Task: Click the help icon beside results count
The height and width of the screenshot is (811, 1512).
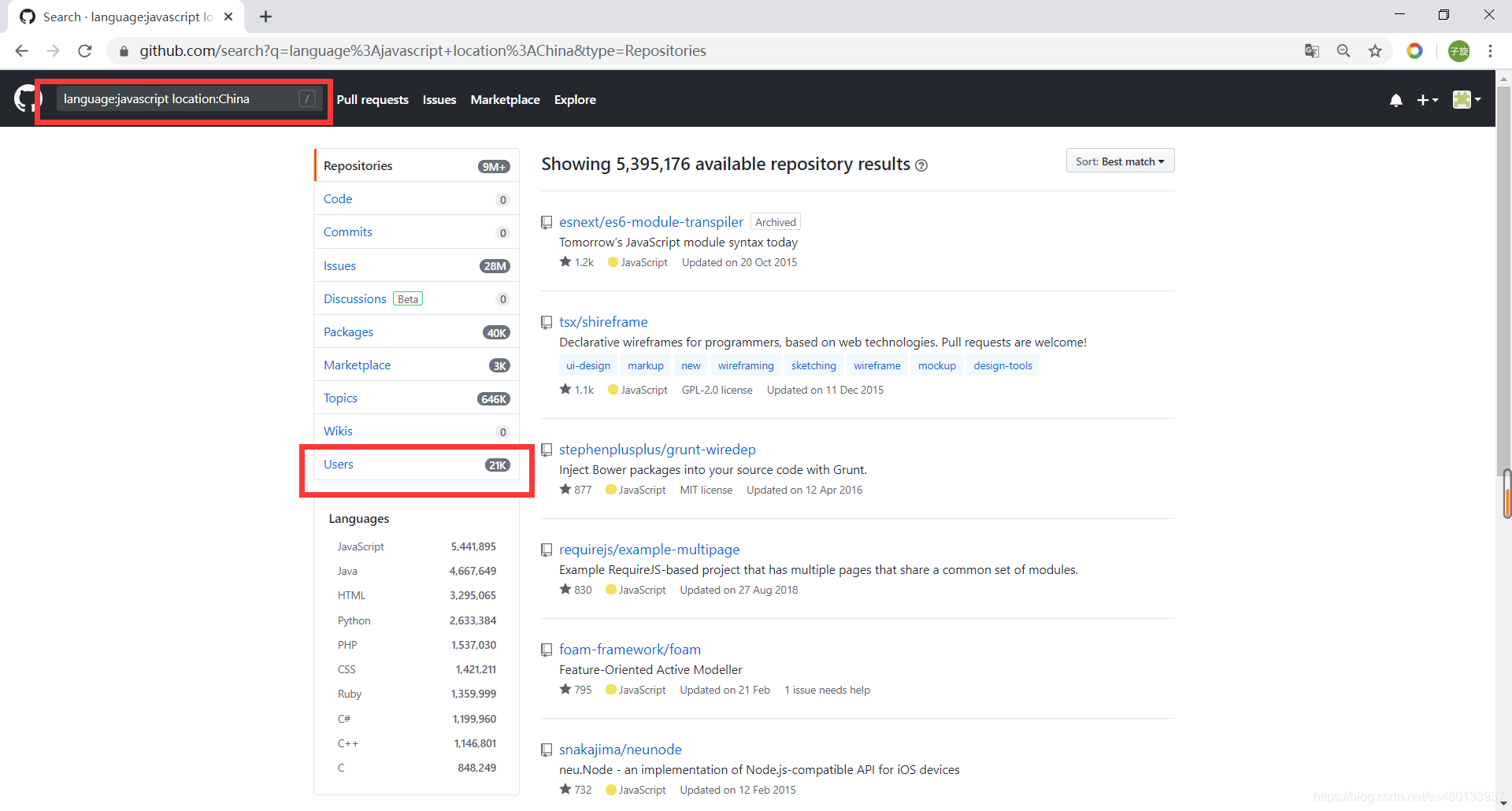Action: coord(921,165)
